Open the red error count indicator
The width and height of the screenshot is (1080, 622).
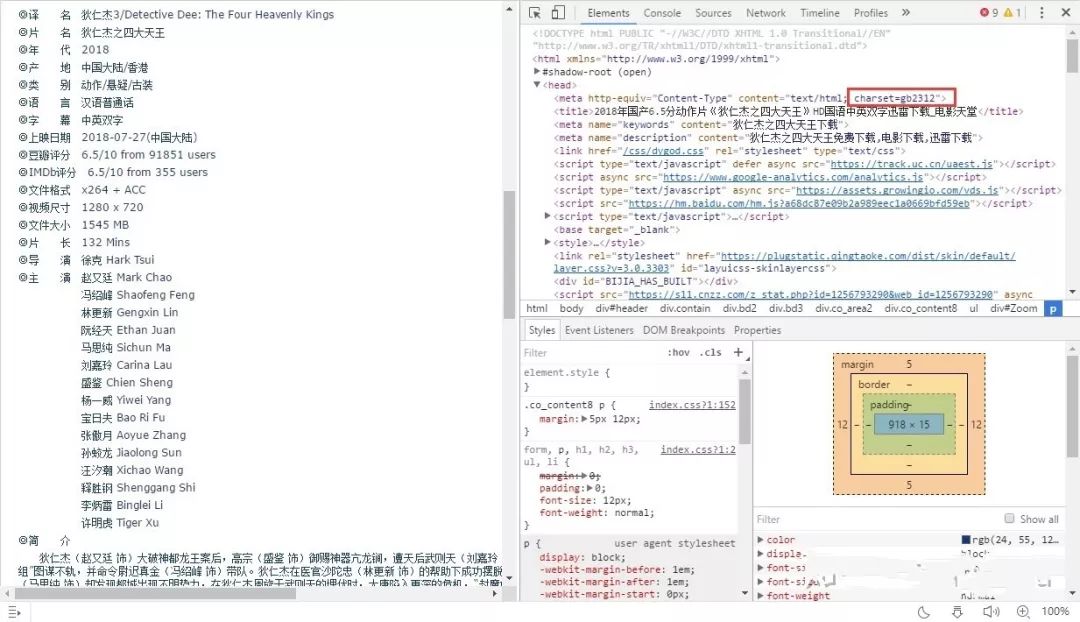(989, 12)
